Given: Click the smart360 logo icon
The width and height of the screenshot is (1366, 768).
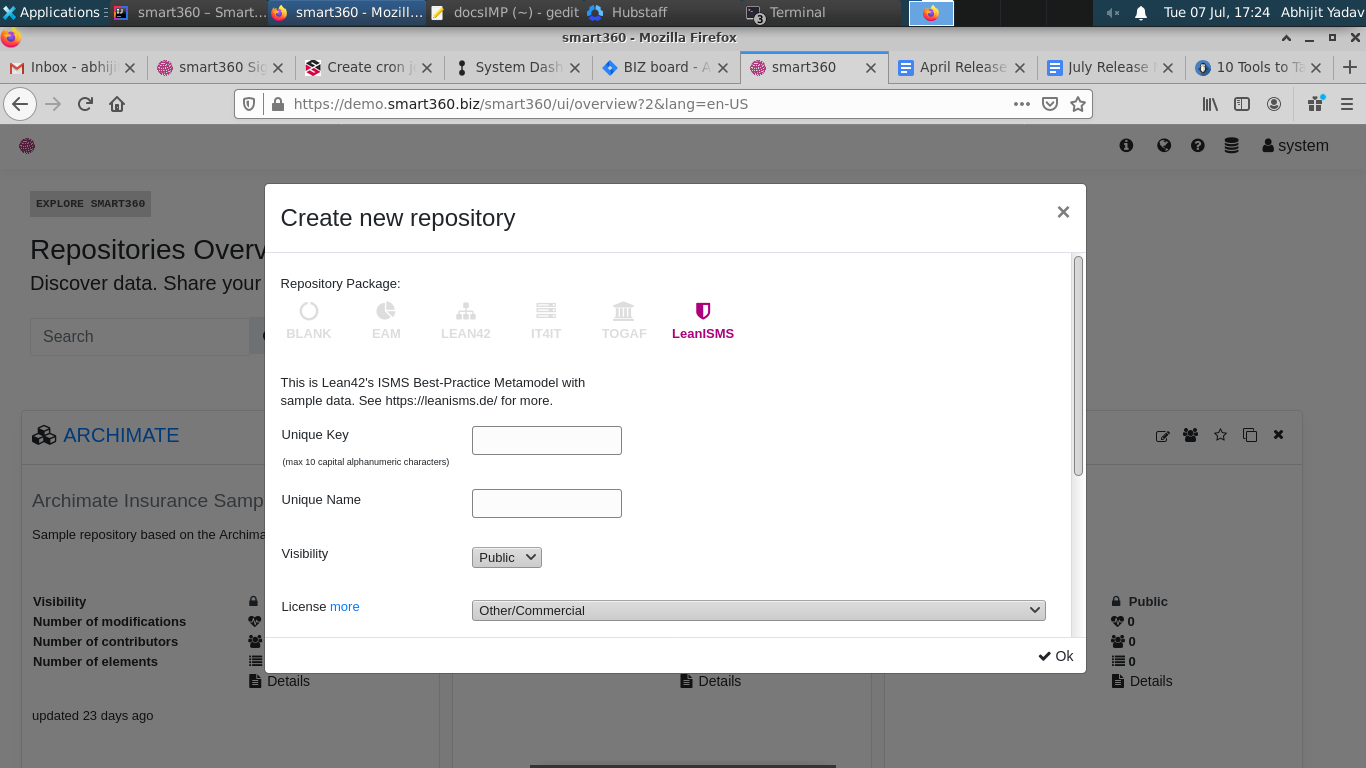Looking at the screenshot, I should pos(27,146).
